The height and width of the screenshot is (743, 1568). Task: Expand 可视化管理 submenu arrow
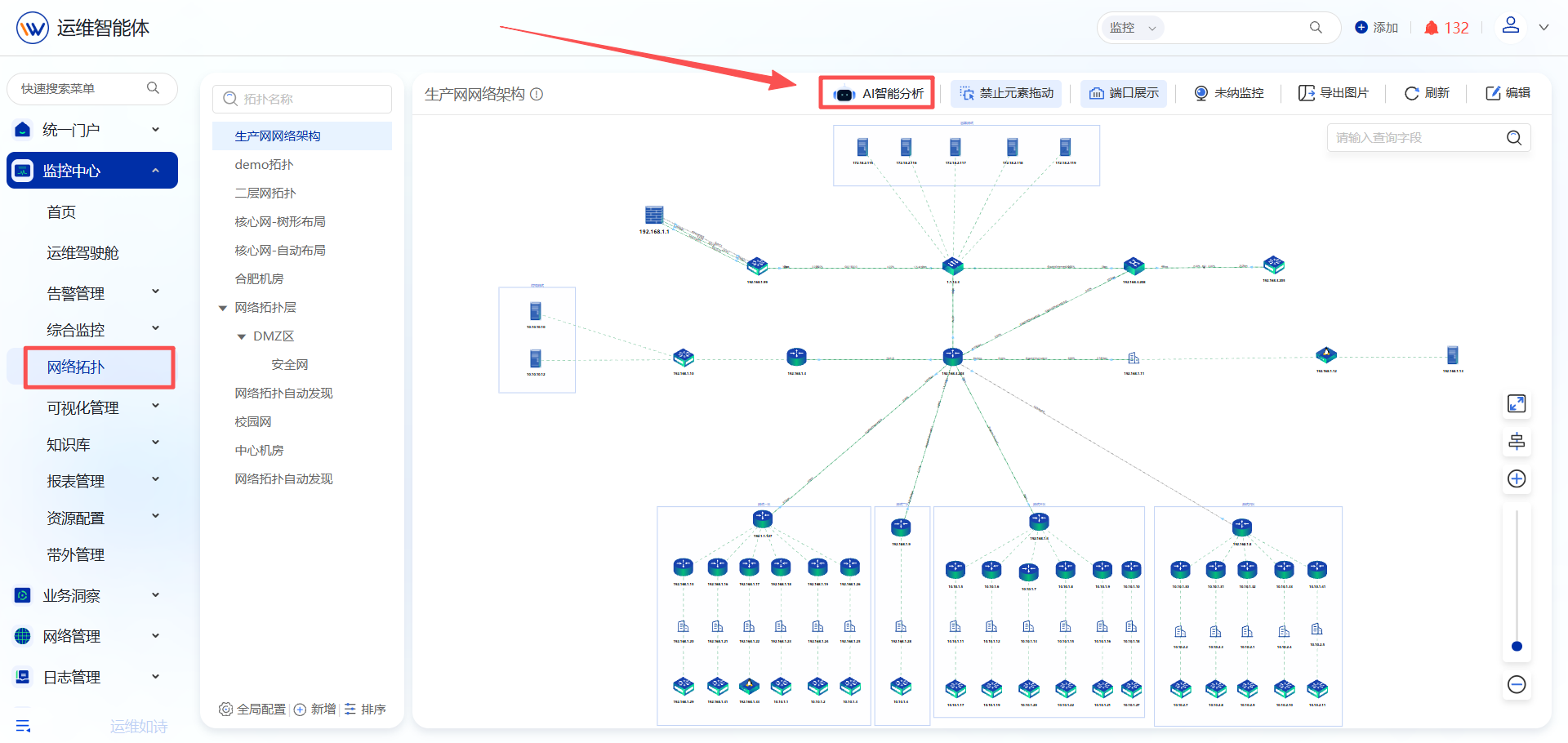point(155,406)
